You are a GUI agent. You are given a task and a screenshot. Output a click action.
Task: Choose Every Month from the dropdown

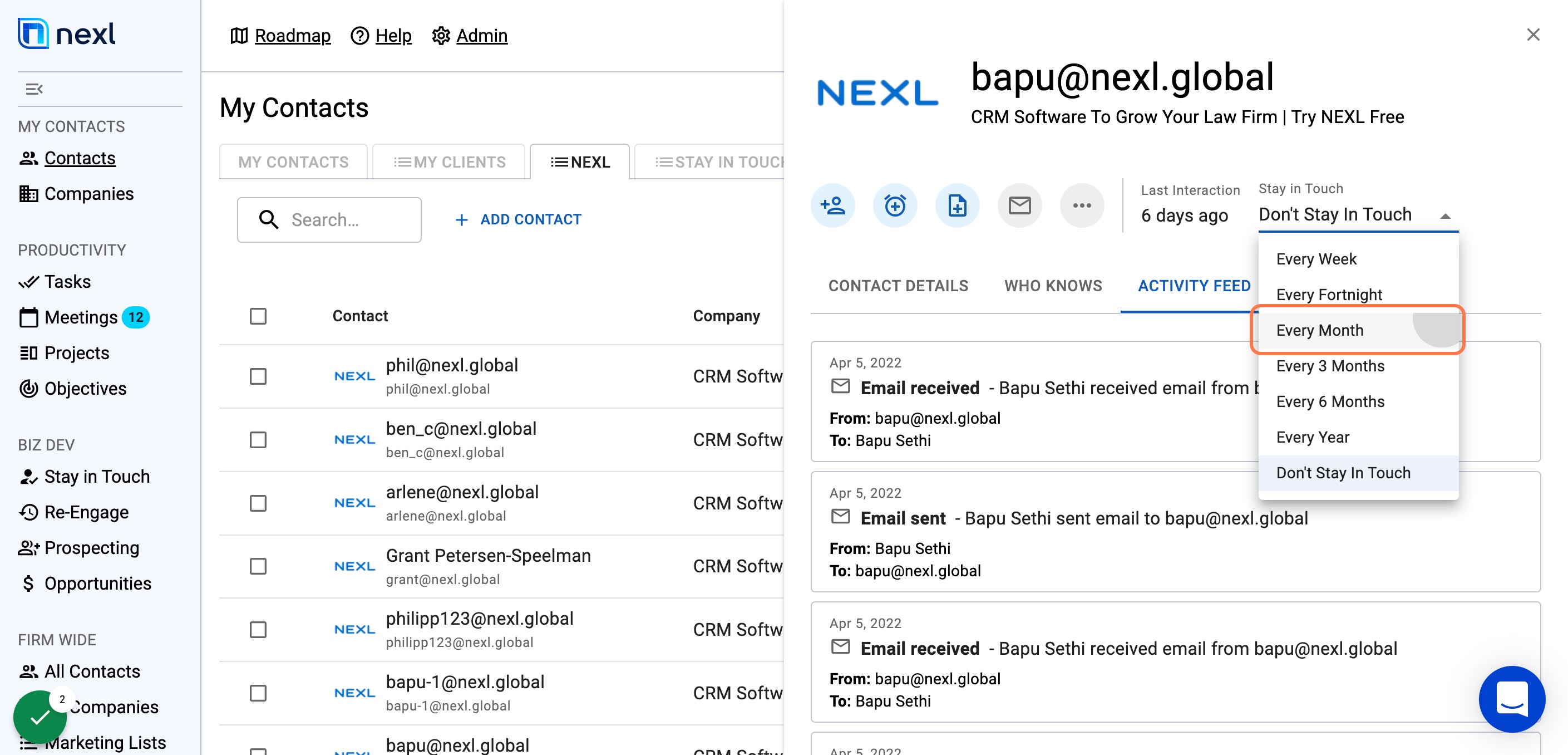[1358, 331]
